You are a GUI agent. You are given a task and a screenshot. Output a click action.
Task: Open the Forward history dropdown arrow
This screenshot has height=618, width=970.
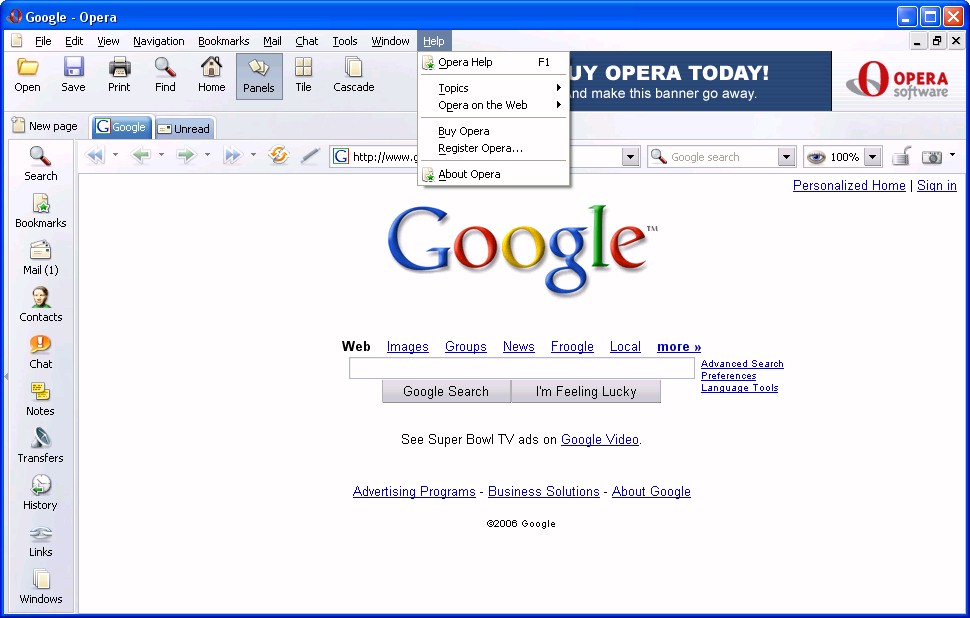(x=207, y=155)
